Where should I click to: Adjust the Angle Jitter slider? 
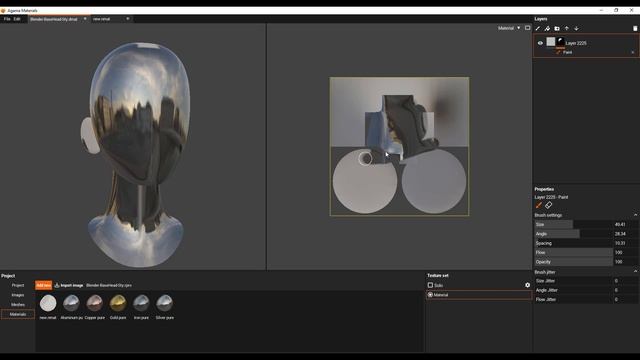[573, 290]
